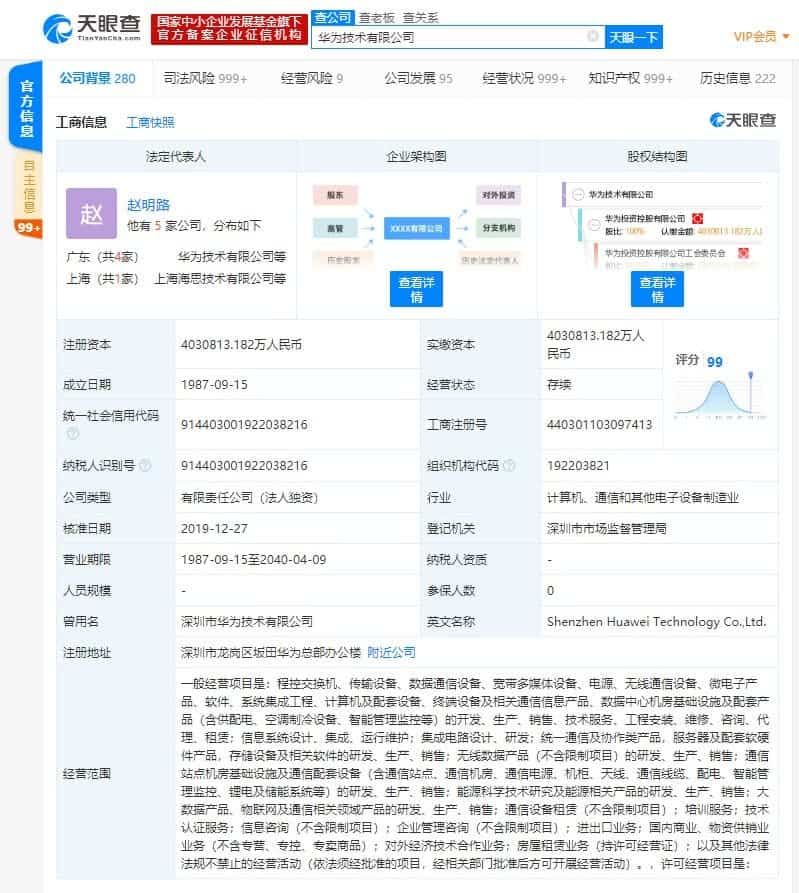Select registration number 440301103097413
This screenshot has height=893, width=799.
coord(599,424)
